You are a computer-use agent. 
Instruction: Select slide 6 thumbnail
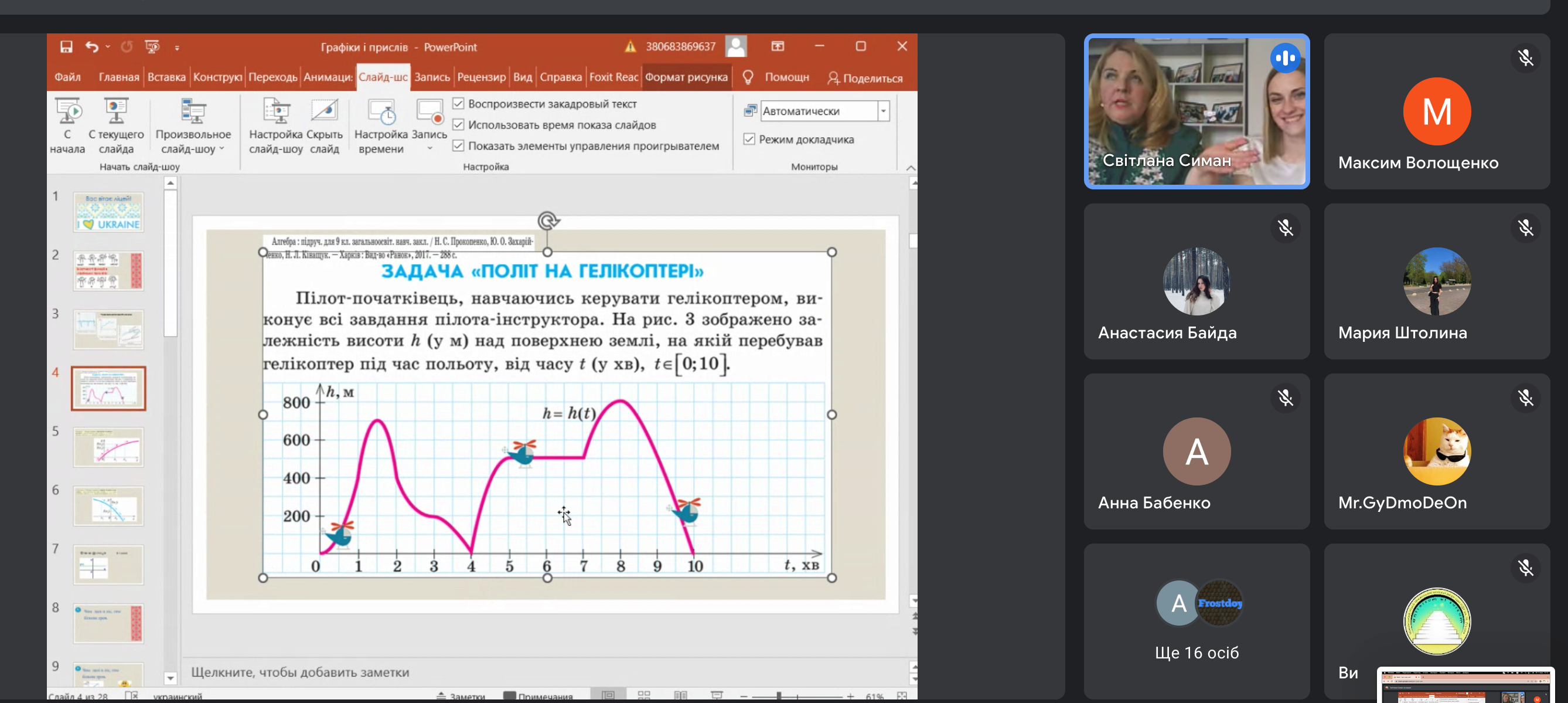(x=108, y=505)
